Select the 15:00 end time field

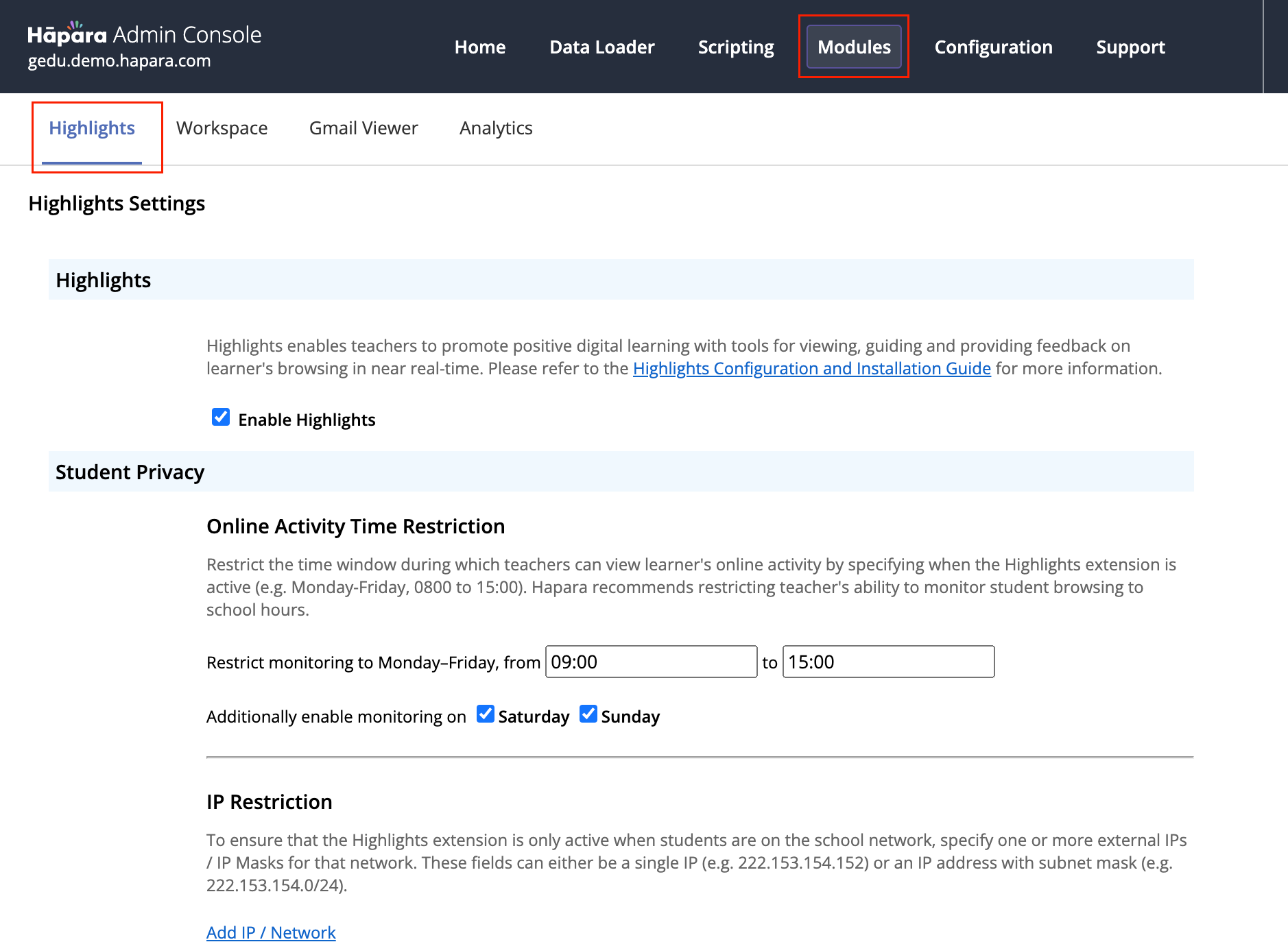888,662
